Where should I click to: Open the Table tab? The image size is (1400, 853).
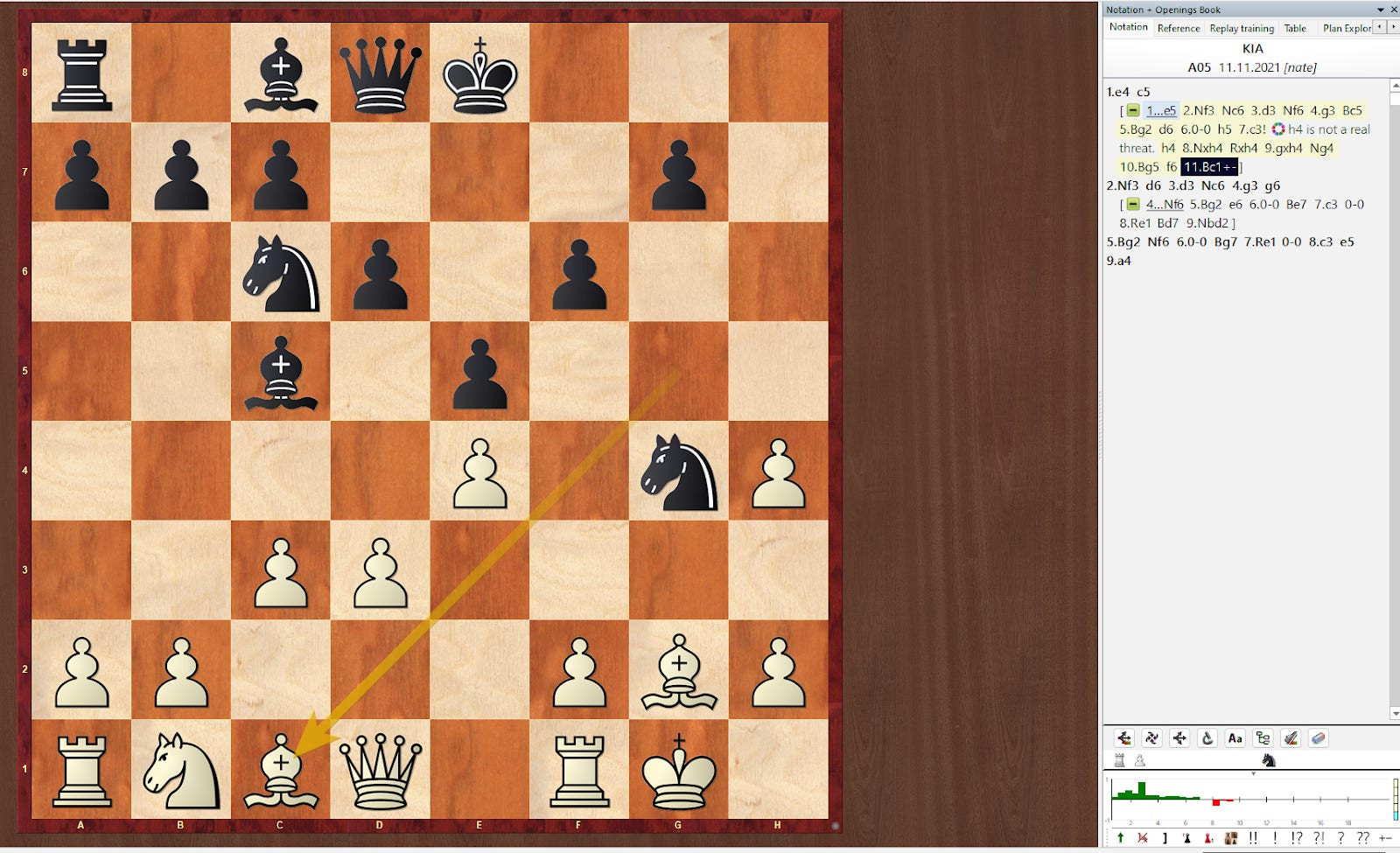[1295, 28]
